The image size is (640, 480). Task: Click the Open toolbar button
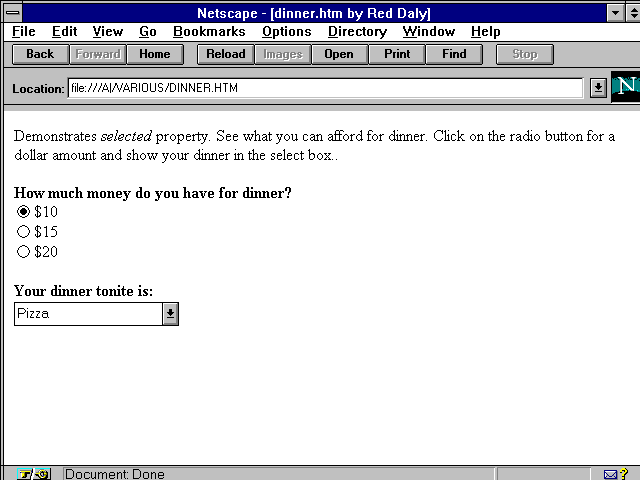[339, 54]
